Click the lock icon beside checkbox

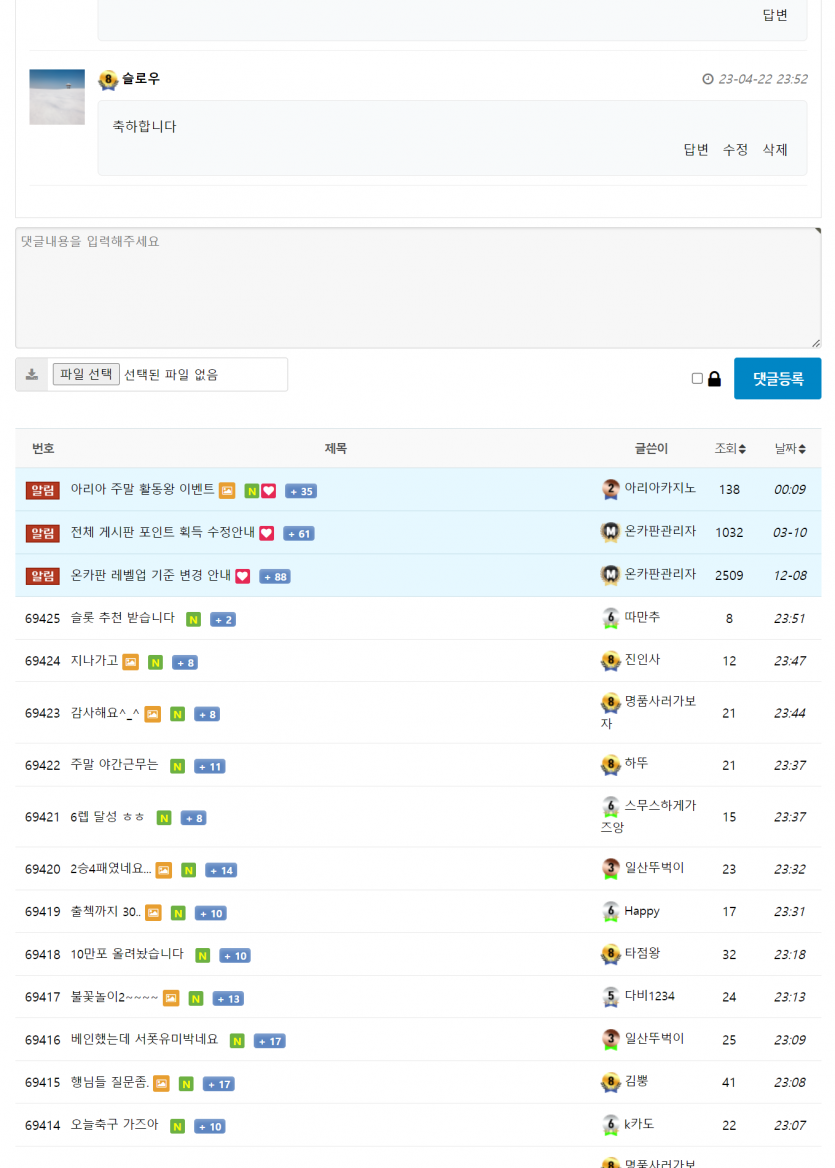(x=714, y=378)
